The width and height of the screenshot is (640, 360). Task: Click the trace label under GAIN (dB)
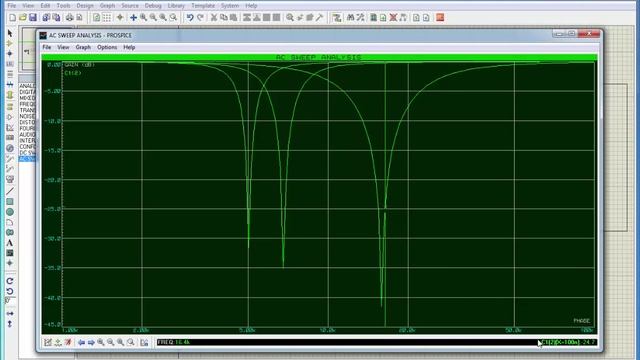point(73,73)
